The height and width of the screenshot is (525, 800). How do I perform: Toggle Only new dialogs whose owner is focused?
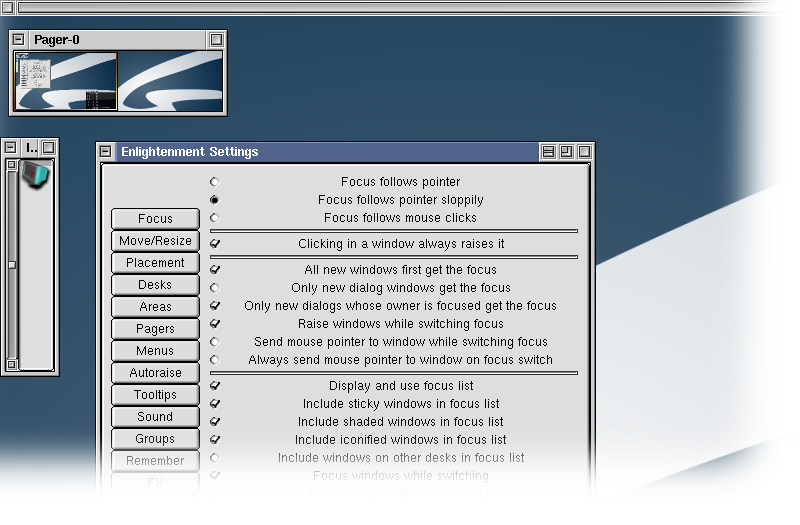point(215,305)
